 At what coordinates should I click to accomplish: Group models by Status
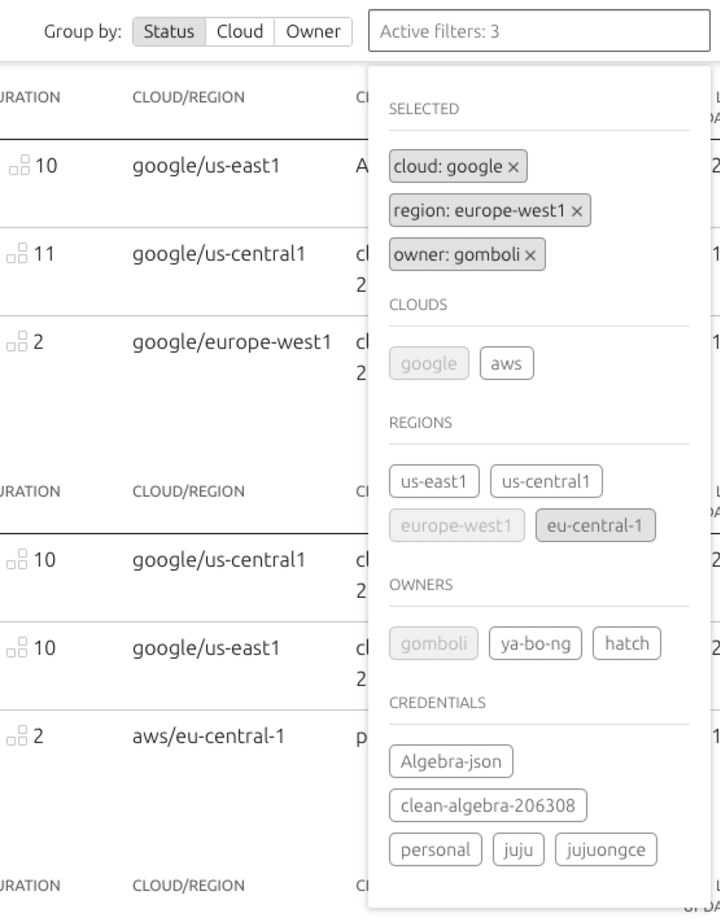[169, 31]
